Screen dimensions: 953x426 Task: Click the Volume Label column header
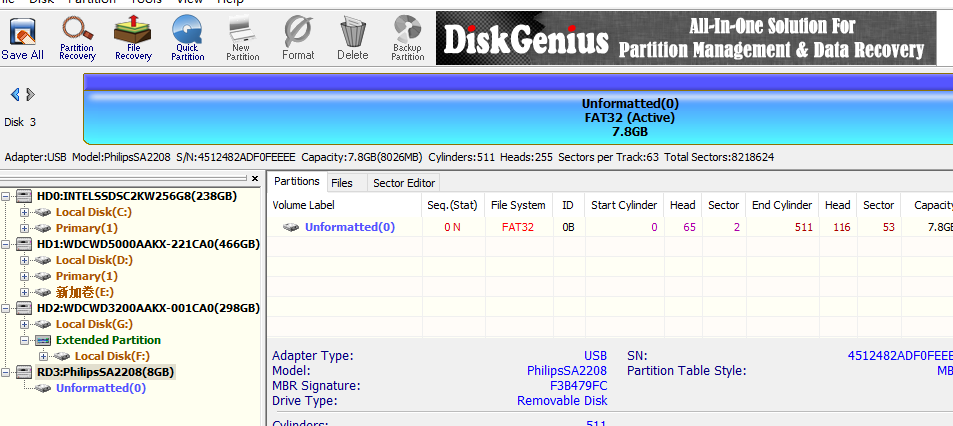click(345, 205)
